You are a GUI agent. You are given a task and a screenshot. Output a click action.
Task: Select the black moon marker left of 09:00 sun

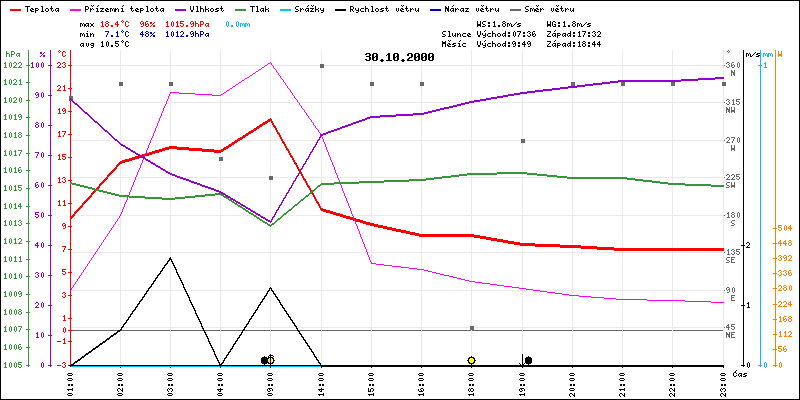pos(264,360)
